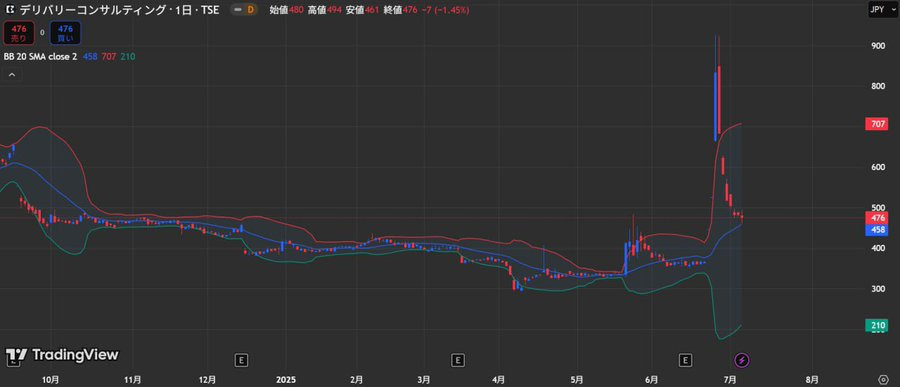Click the 安値 461 low value
This screenshot has height=387, width=900.
coord(362,10)
